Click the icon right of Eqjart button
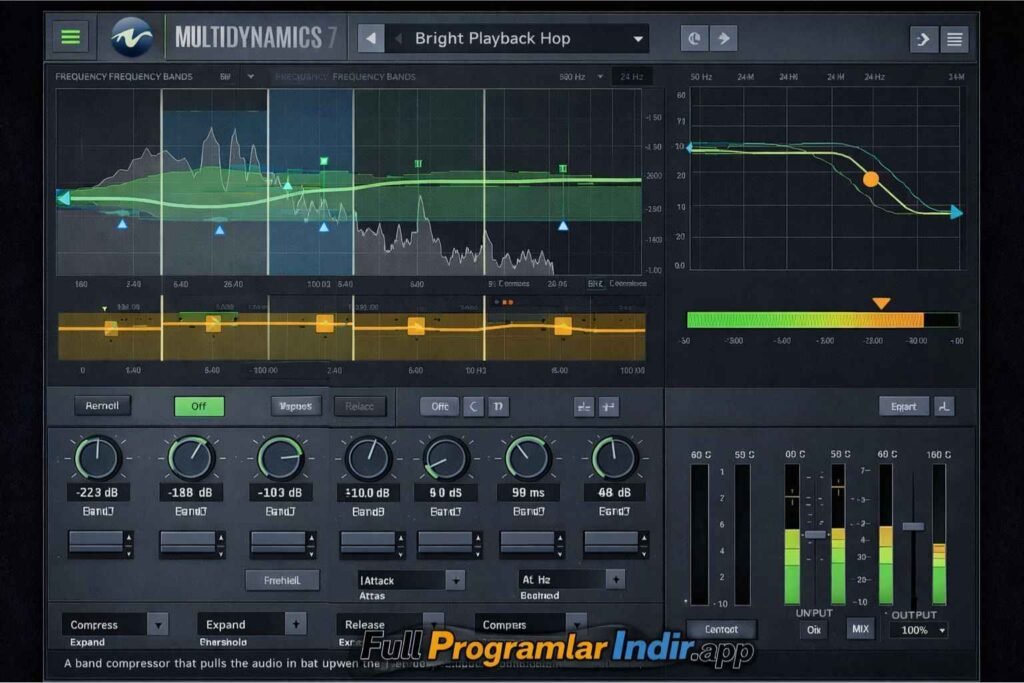The width and height of the screenshot is (1024, 683). click(944, 406)
